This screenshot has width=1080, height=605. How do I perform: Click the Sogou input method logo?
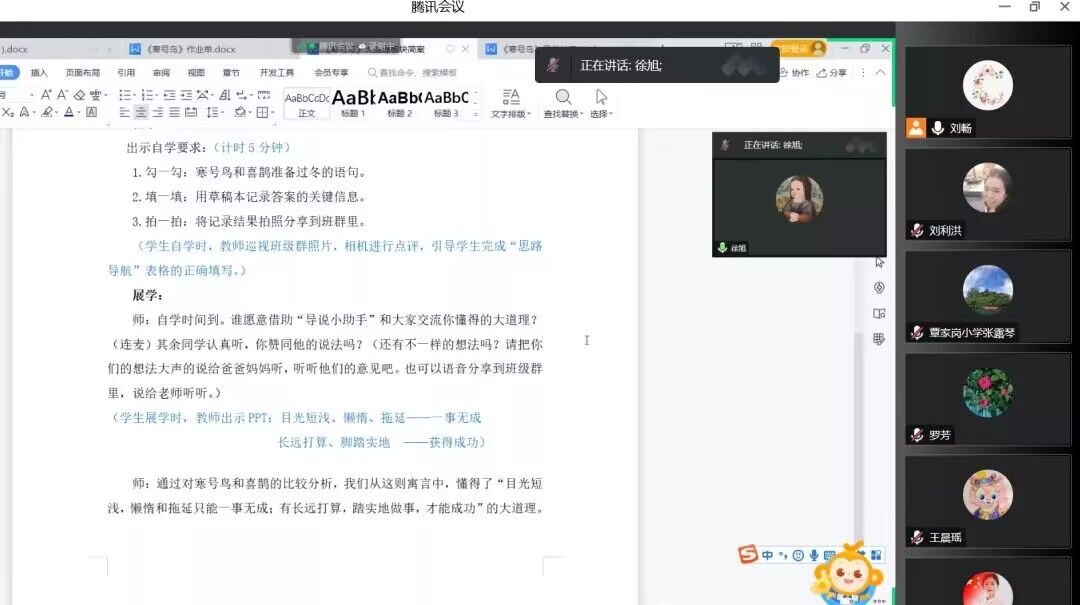(748, 554)
